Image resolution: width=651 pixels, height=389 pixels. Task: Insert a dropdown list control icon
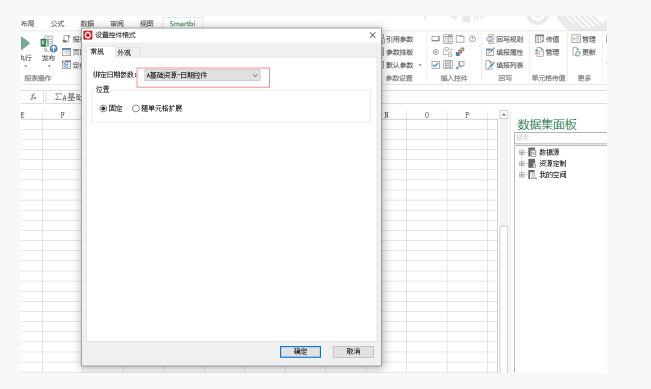pos(448,39)
